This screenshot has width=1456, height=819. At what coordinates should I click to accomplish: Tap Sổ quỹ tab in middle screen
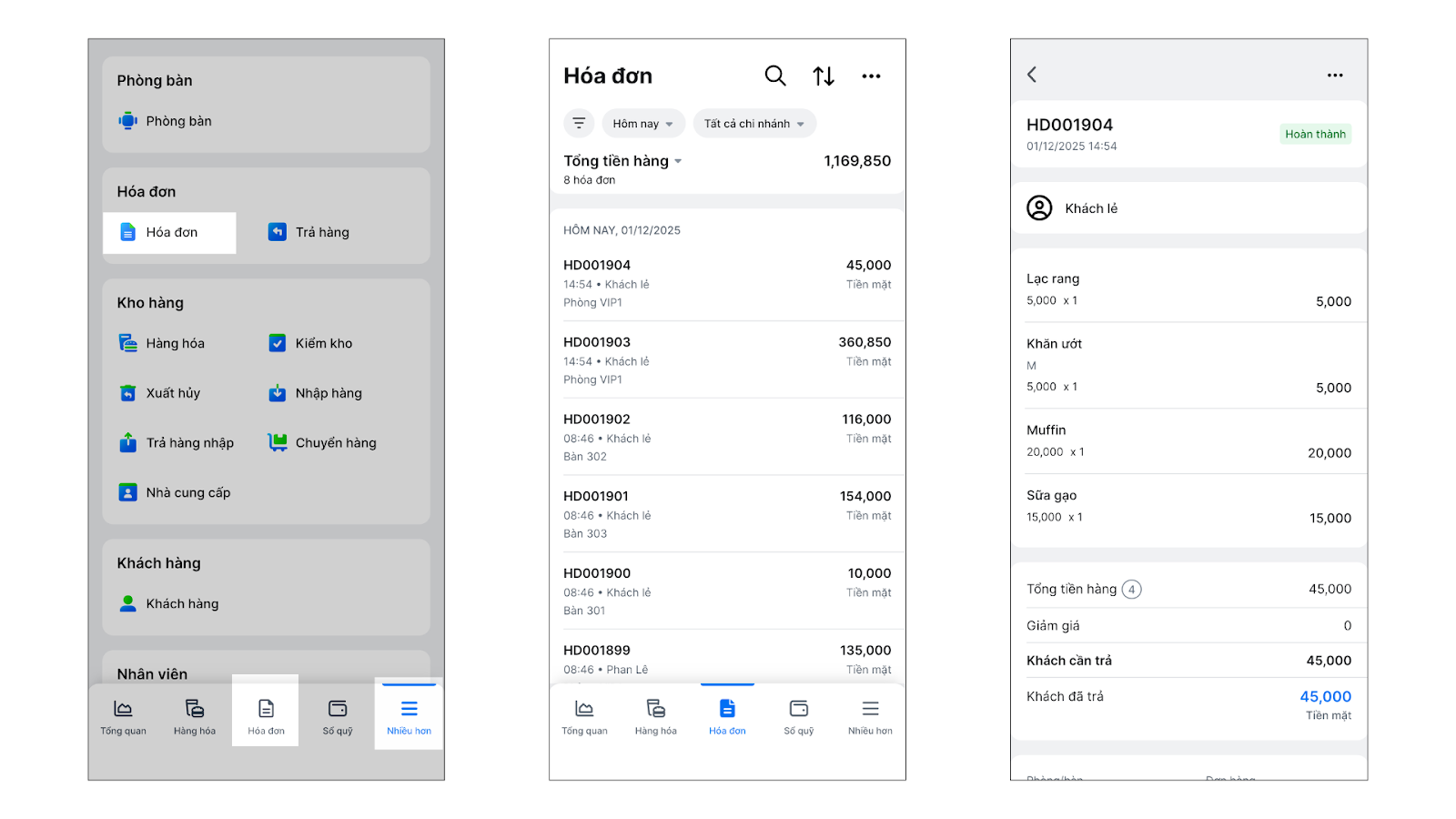click(x=799, y=717)
